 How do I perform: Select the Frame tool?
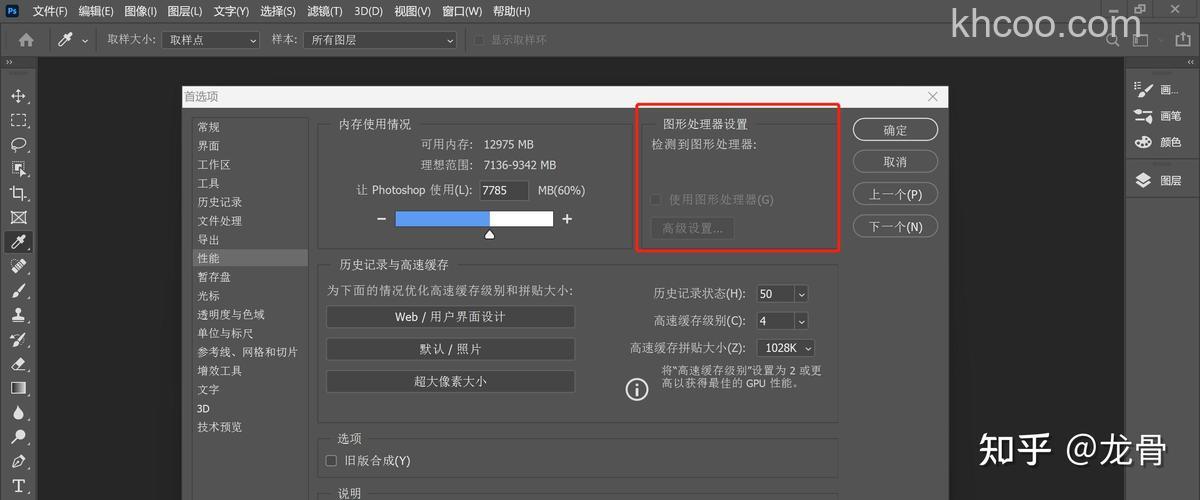(18, 217)
